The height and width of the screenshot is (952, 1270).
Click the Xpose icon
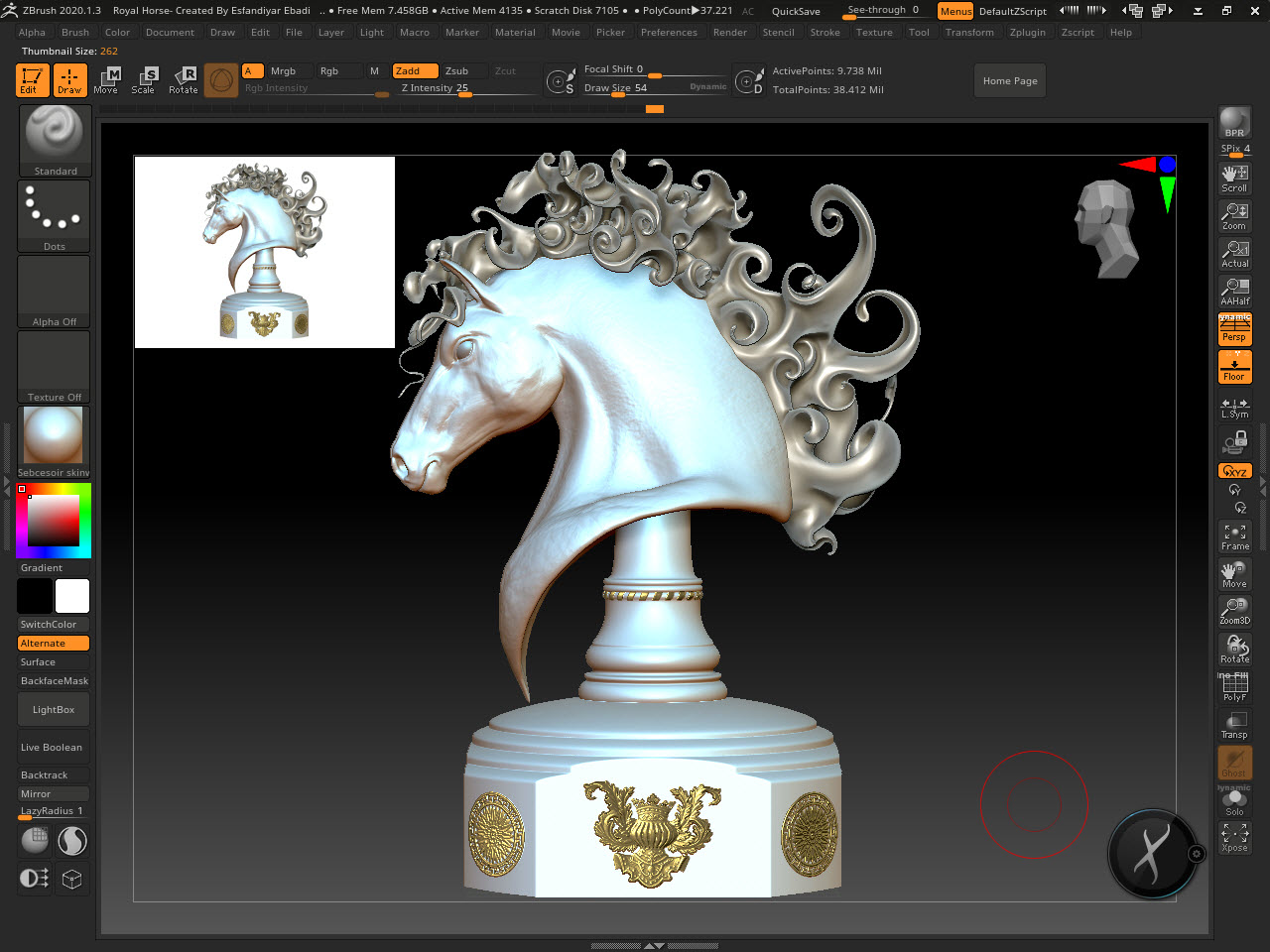[1234, 838]
